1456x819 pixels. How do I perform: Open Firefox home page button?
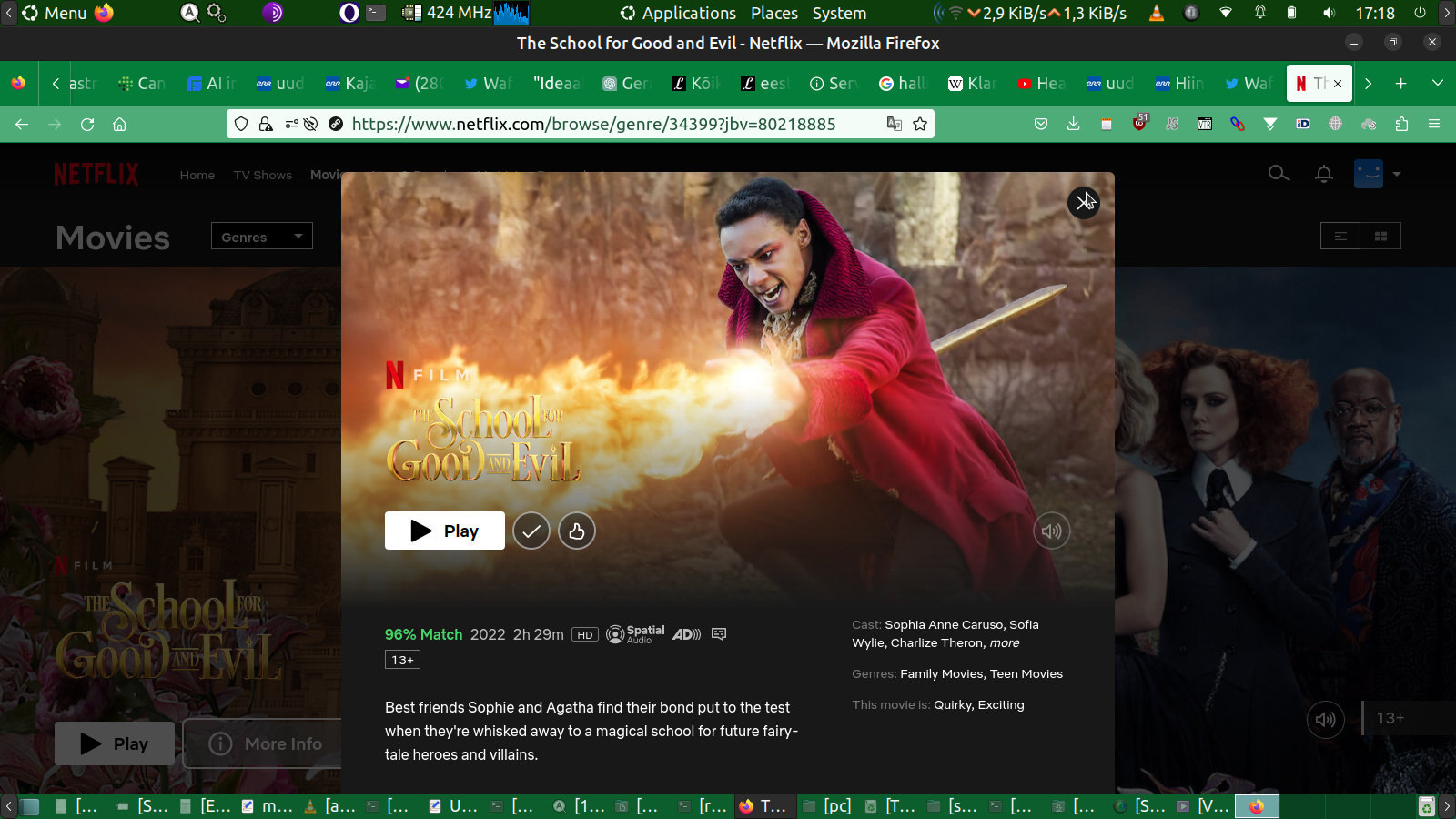[x=119, y=124]
